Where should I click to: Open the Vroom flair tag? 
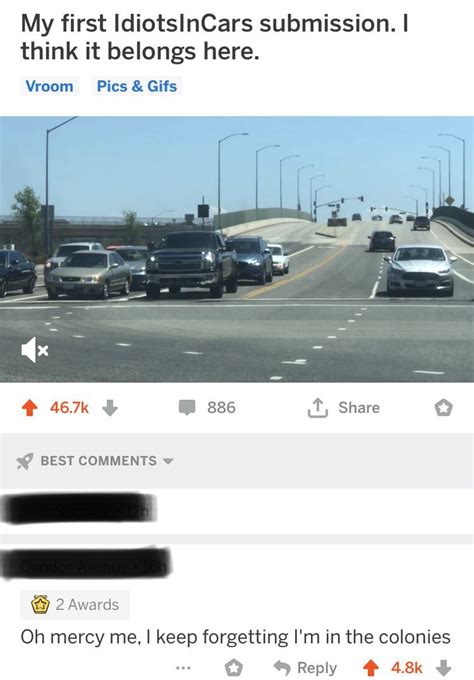(x=49, y=86)
